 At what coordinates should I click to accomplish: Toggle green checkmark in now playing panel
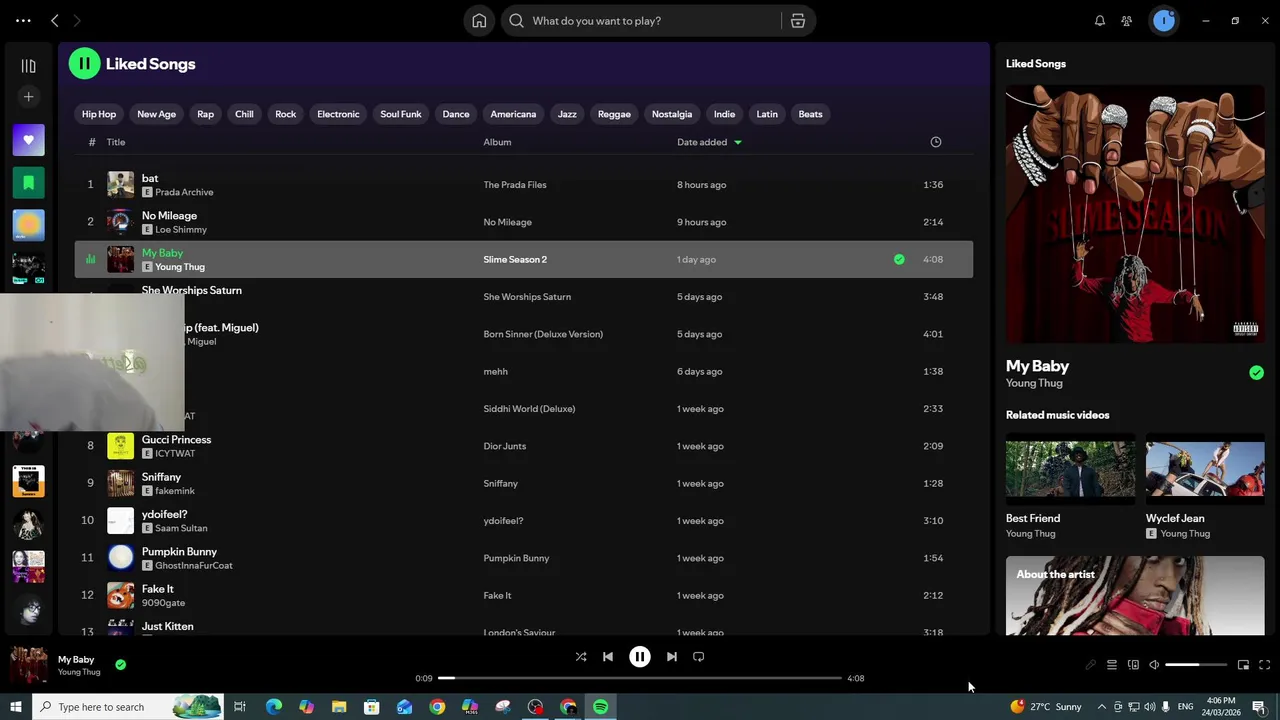1256,373
